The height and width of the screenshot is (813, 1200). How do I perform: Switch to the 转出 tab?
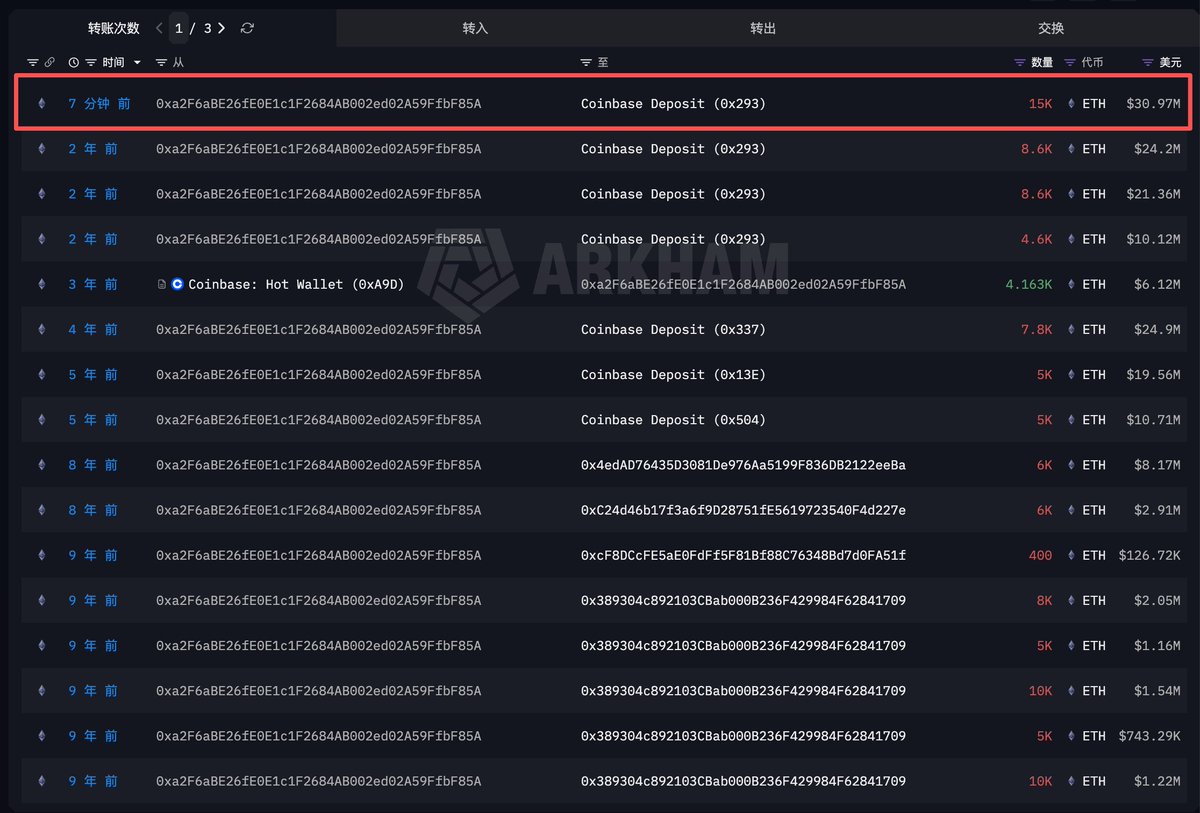763,28
